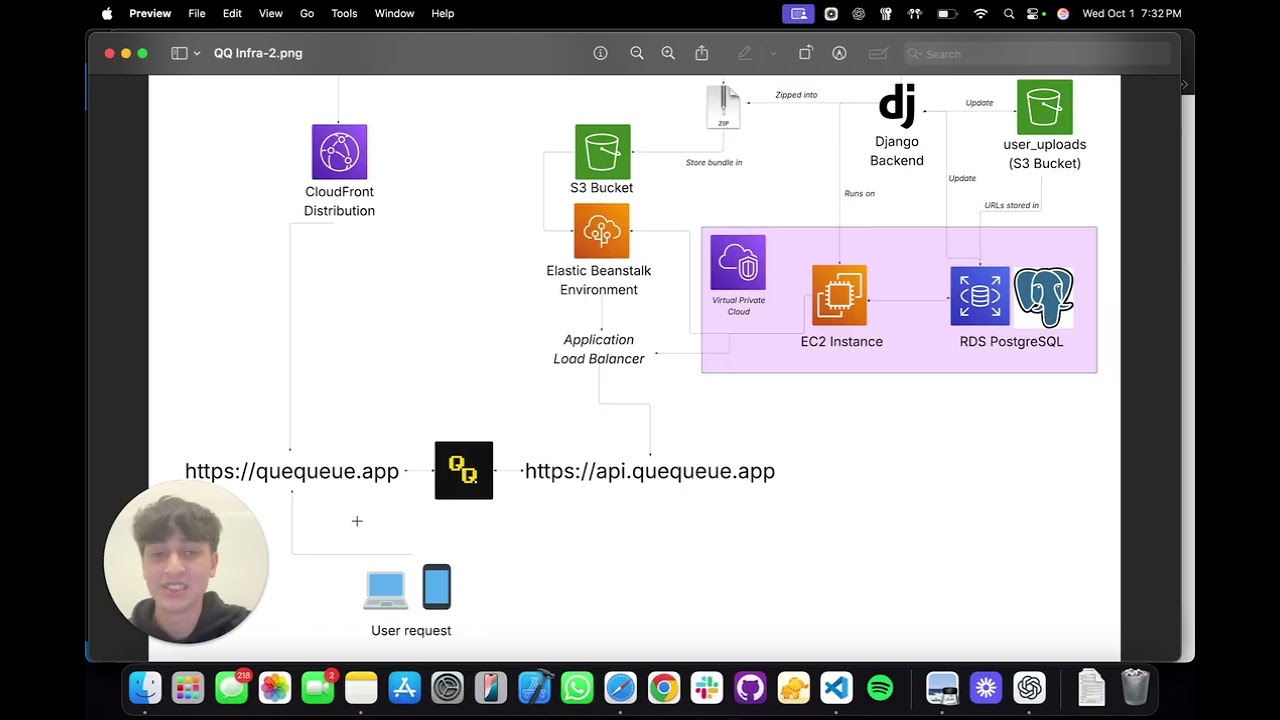This screenshot has height=720, width=1280.
Task: Click the Form Filling toolbar icon
Action: tap(878, 53)
